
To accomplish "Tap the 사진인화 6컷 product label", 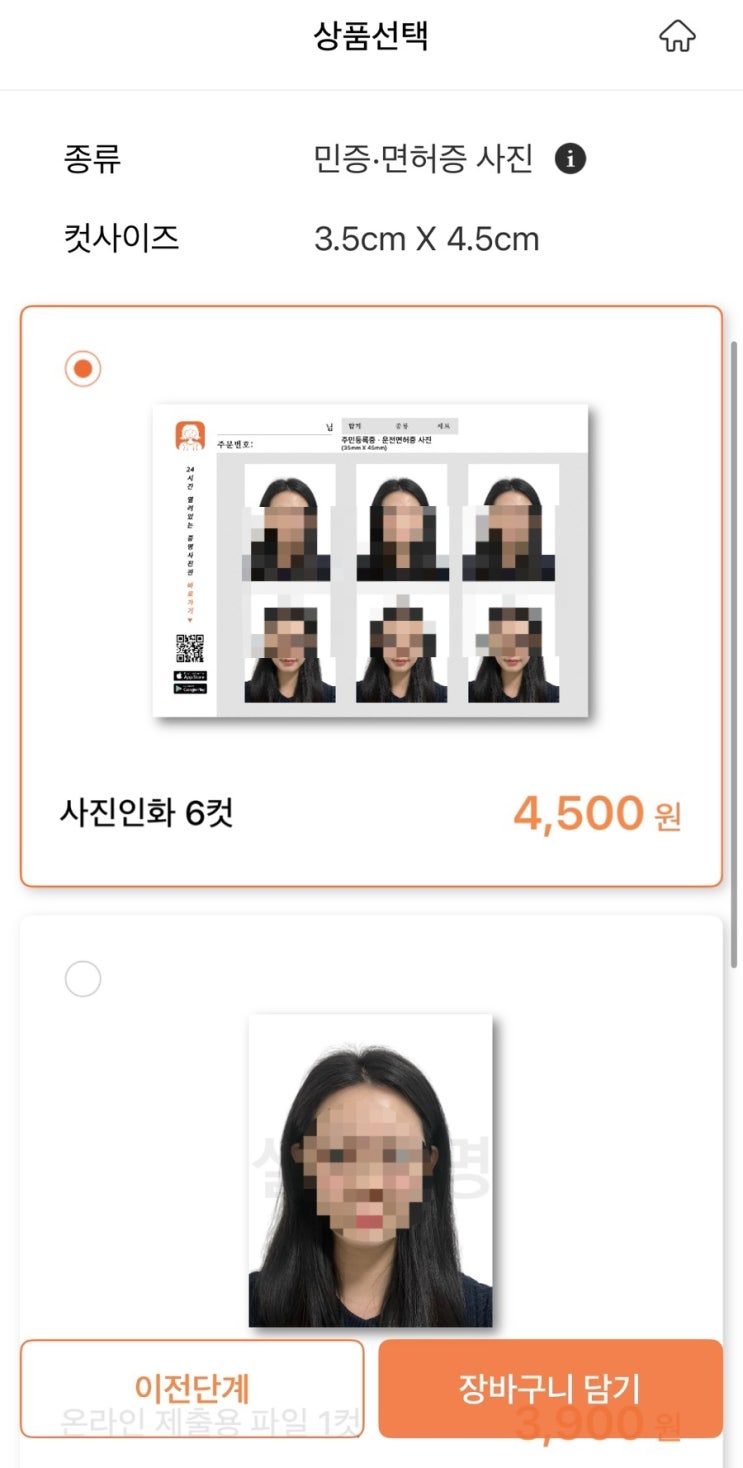I will click(146, 813).
